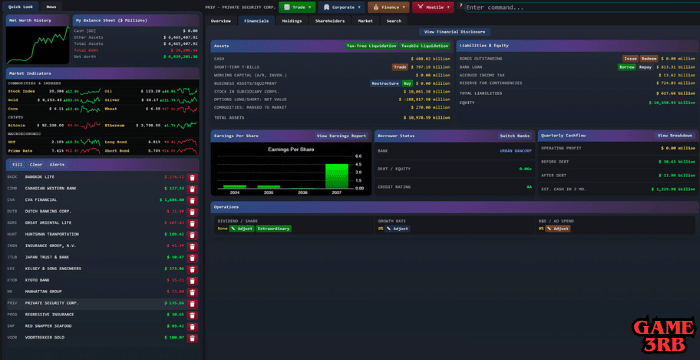Select KYOTO BANK in the watchlist
The height and width of the screenshot is (360, 700).
pos(38,280)
